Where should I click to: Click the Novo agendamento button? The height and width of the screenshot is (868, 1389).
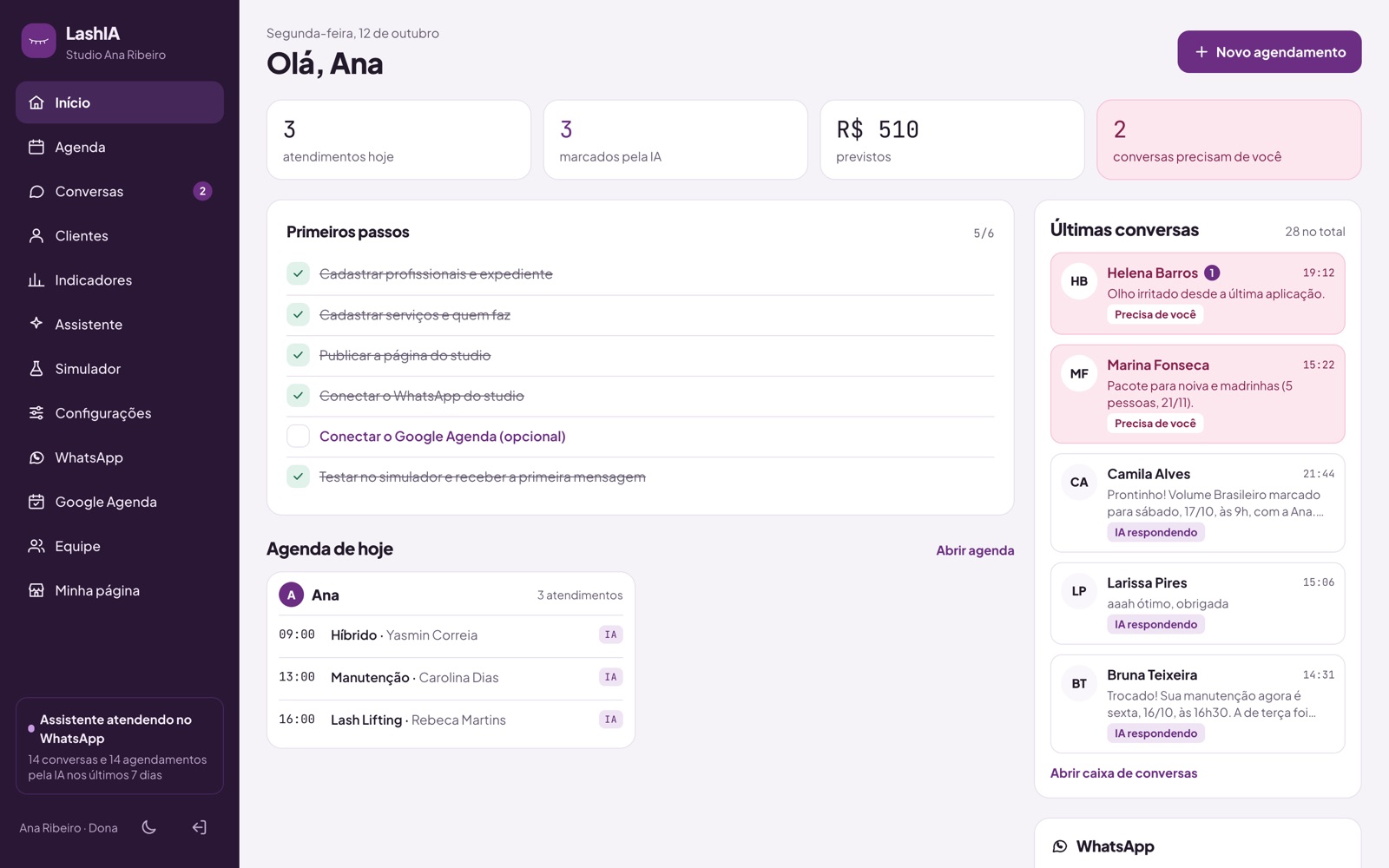point(1269,52)
